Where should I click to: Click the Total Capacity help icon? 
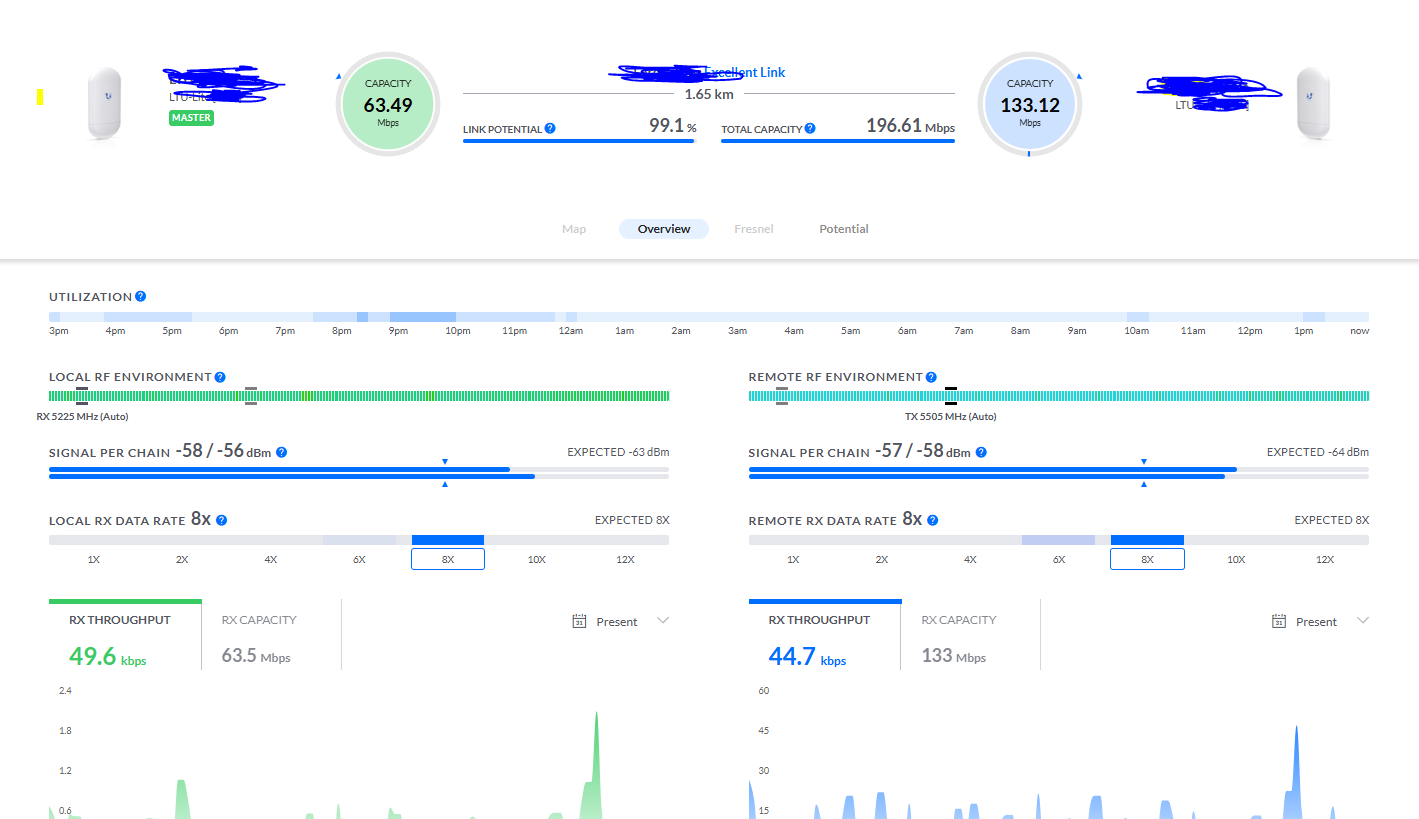(x=810, y=129)
